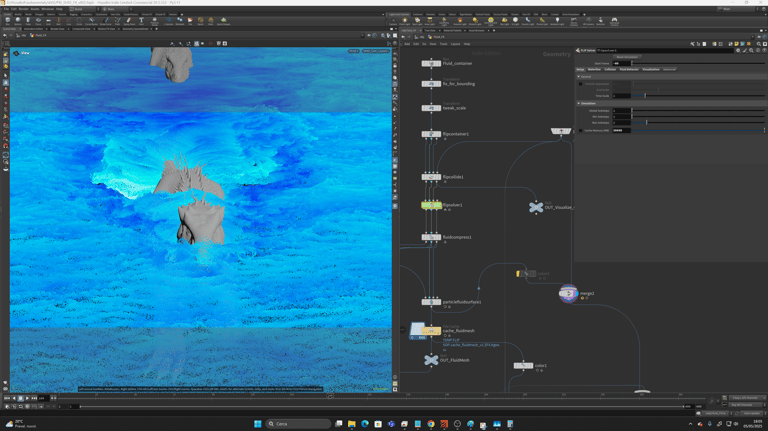Select the File shelf tool
This screenshot has width=768, height=431.
pos(190,21)
